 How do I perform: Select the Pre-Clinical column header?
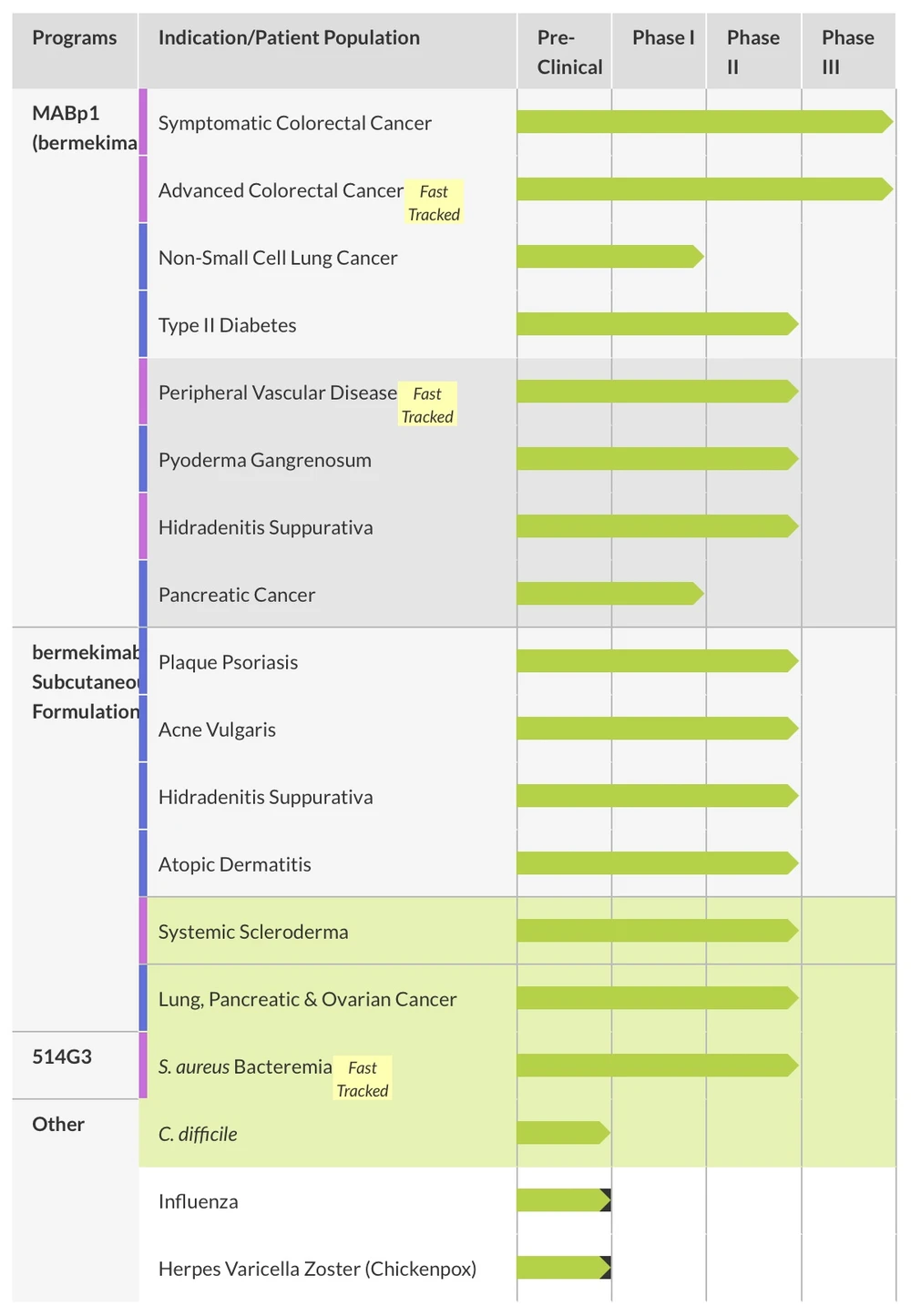[x=568, y=52]
